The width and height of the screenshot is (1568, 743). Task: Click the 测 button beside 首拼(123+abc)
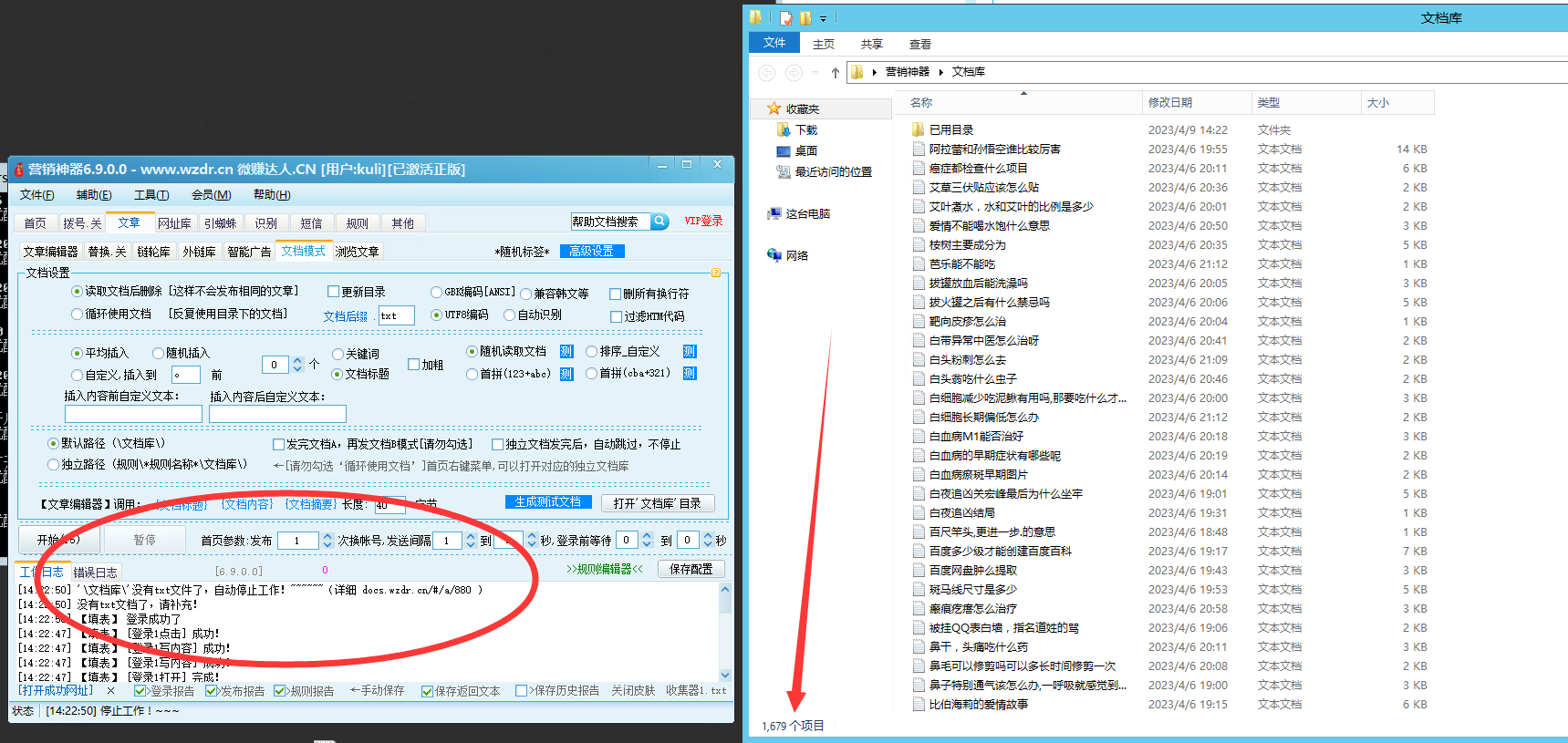tap(566, 374)
